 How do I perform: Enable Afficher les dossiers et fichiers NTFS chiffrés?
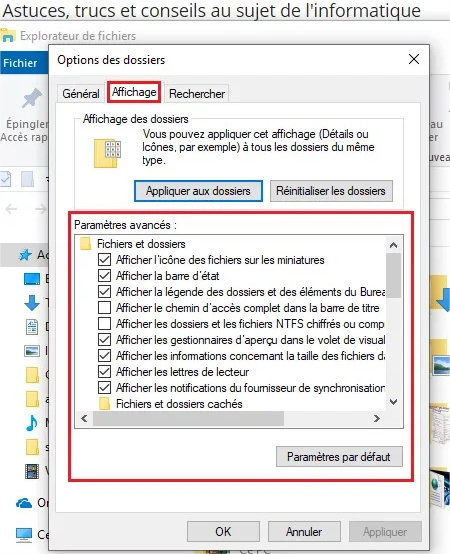point(104,323)
